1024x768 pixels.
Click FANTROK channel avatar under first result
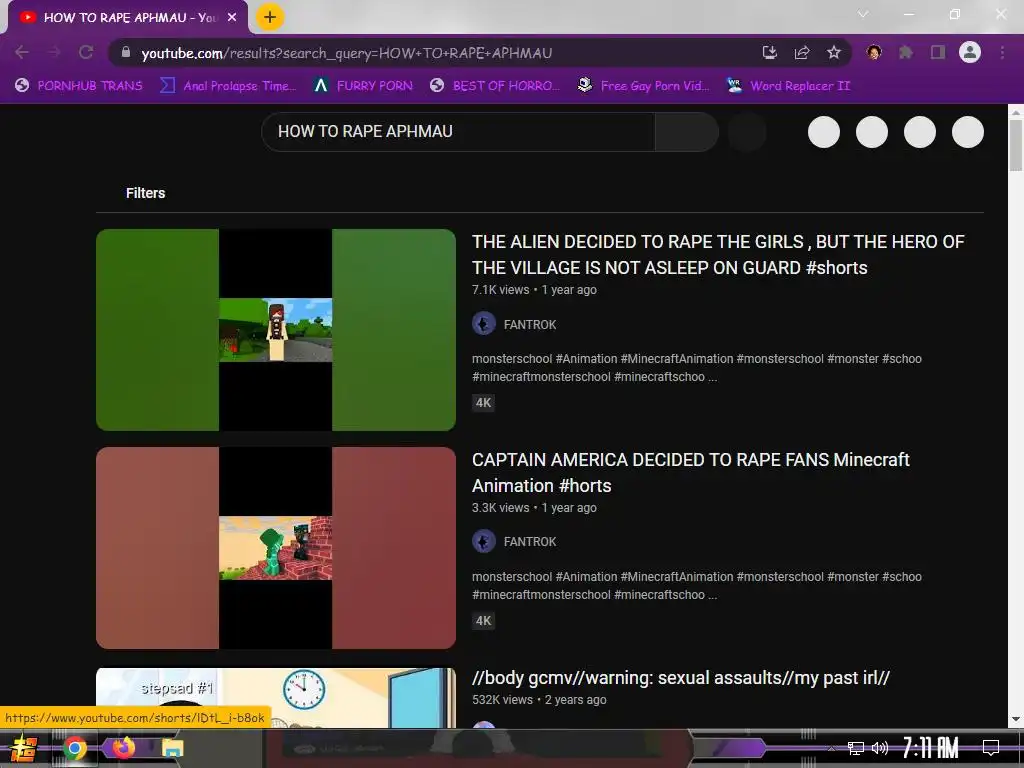[x=484, y=324]
